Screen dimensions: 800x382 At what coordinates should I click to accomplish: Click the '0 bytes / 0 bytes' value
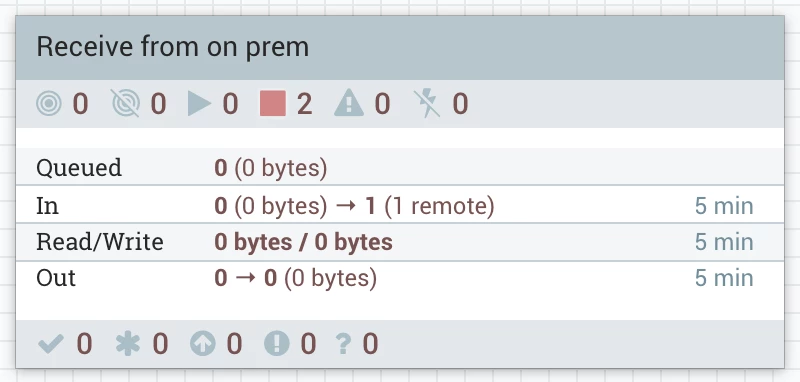click(304, 242)
